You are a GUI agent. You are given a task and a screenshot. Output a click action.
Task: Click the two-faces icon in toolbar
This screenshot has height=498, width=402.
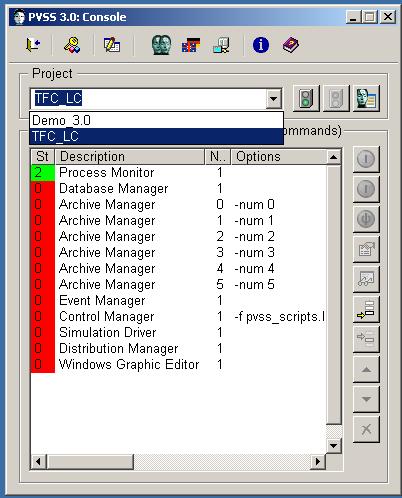(161, 45)
